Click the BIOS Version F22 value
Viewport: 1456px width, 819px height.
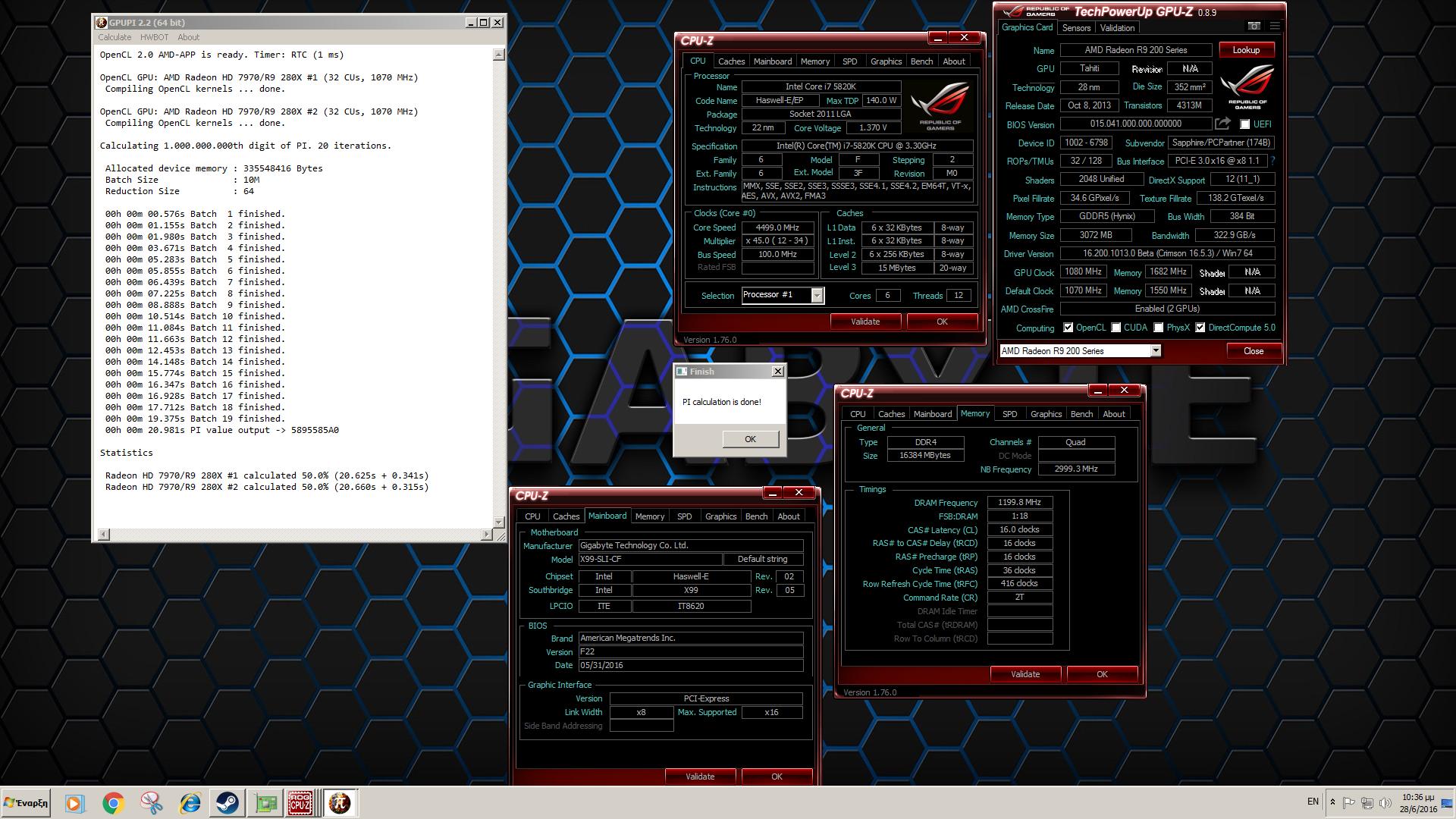(690, 651)
